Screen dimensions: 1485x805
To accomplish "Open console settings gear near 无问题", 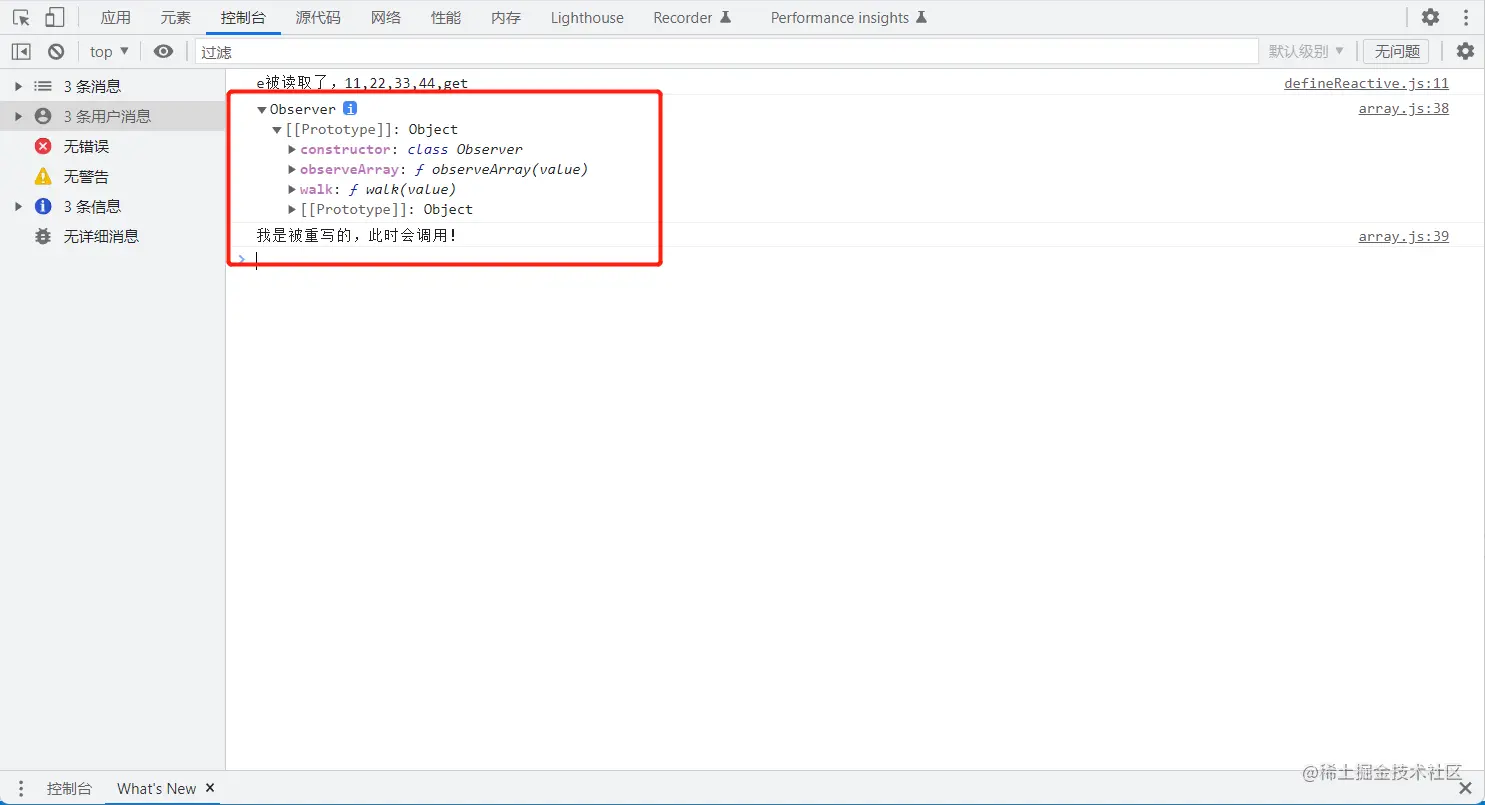I will 1465,51.
